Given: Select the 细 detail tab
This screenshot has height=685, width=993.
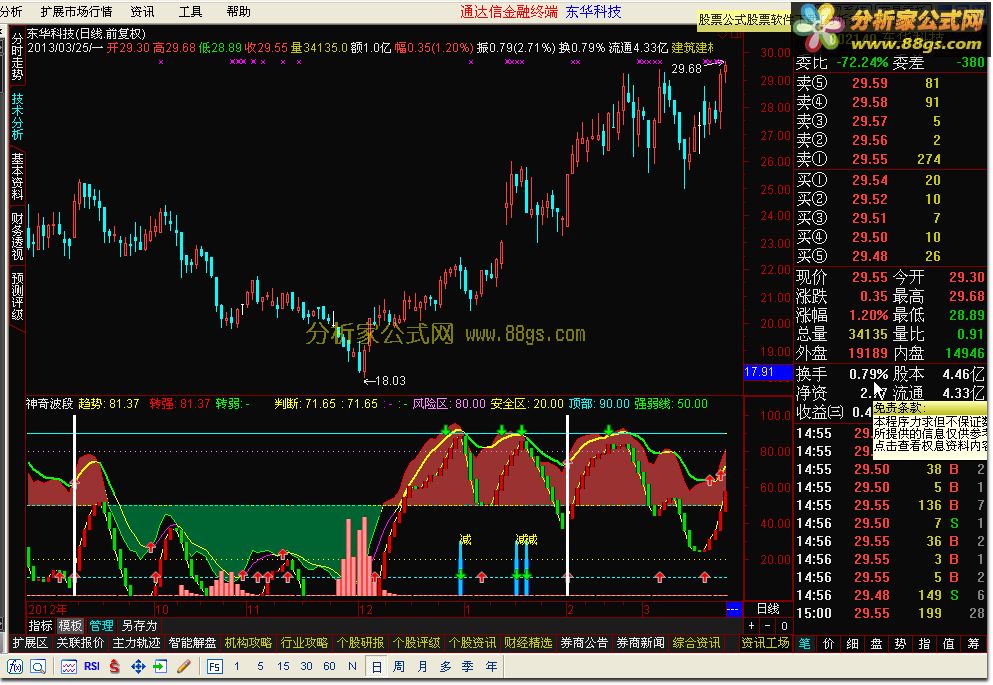Looking at the screenshot, I should (x=852, y=643).
